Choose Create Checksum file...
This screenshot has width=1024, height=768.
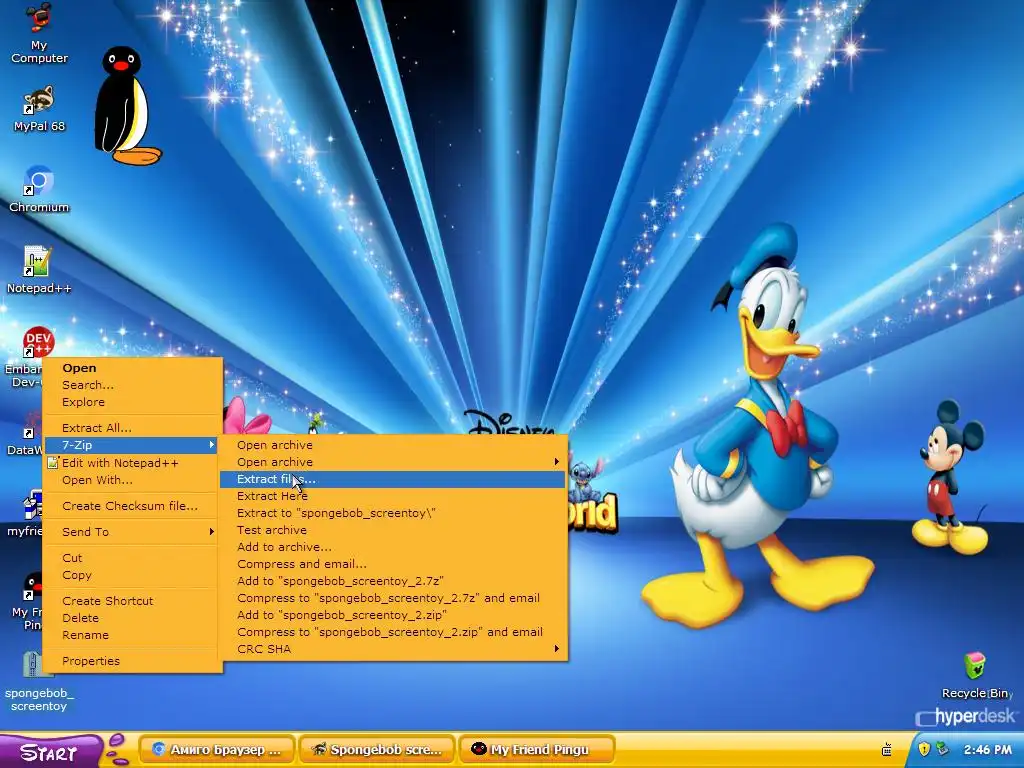pos(133,505)
